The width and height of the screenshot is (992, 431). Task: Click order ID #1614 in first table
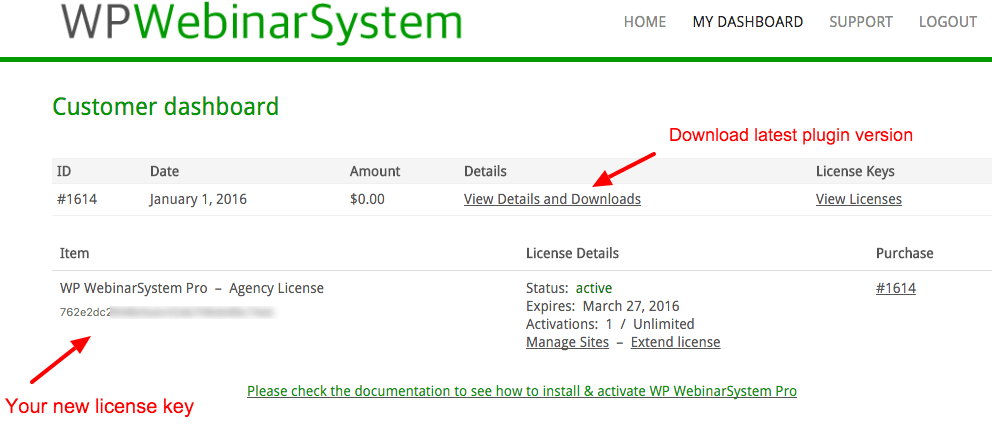(x=77, y=199)
